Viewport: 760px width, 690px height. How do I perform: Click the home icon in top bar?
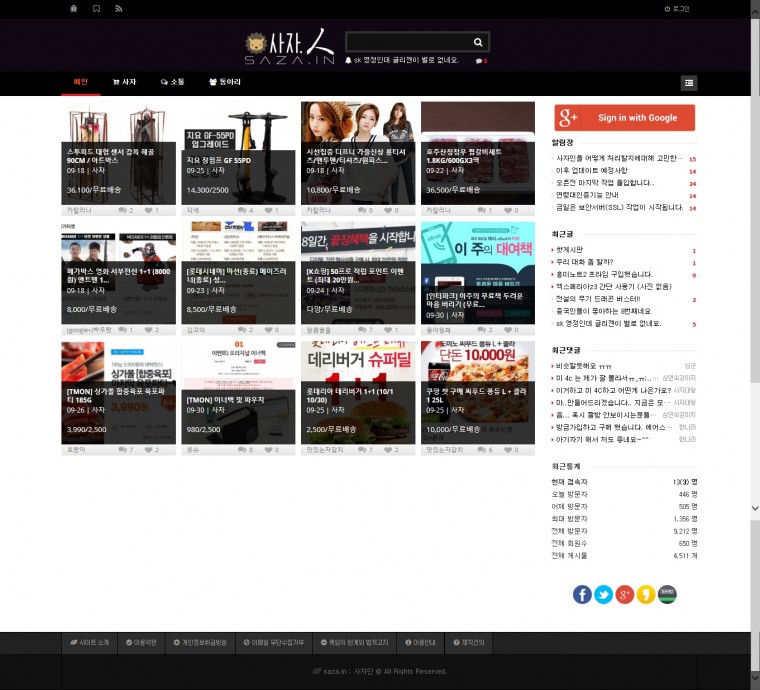click(73, 8)
